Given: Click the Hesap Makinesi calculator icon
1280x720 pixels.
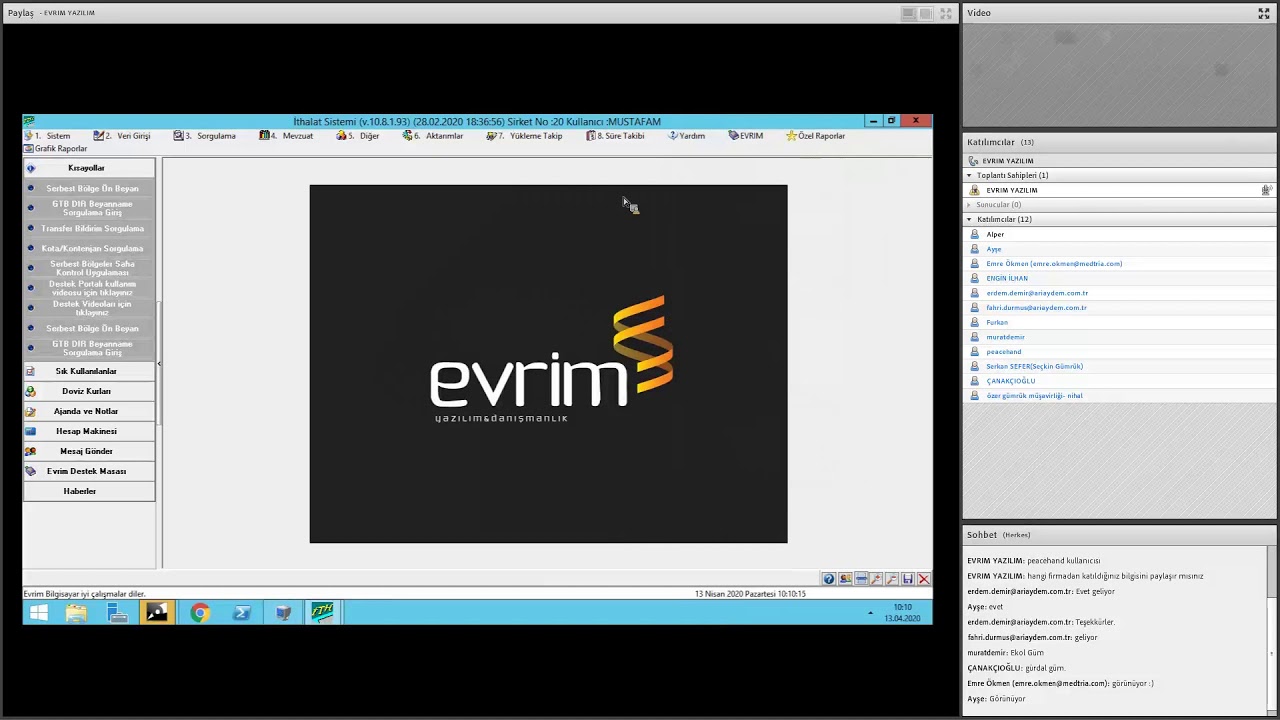Looking at the screenshot, I should 30,431.
